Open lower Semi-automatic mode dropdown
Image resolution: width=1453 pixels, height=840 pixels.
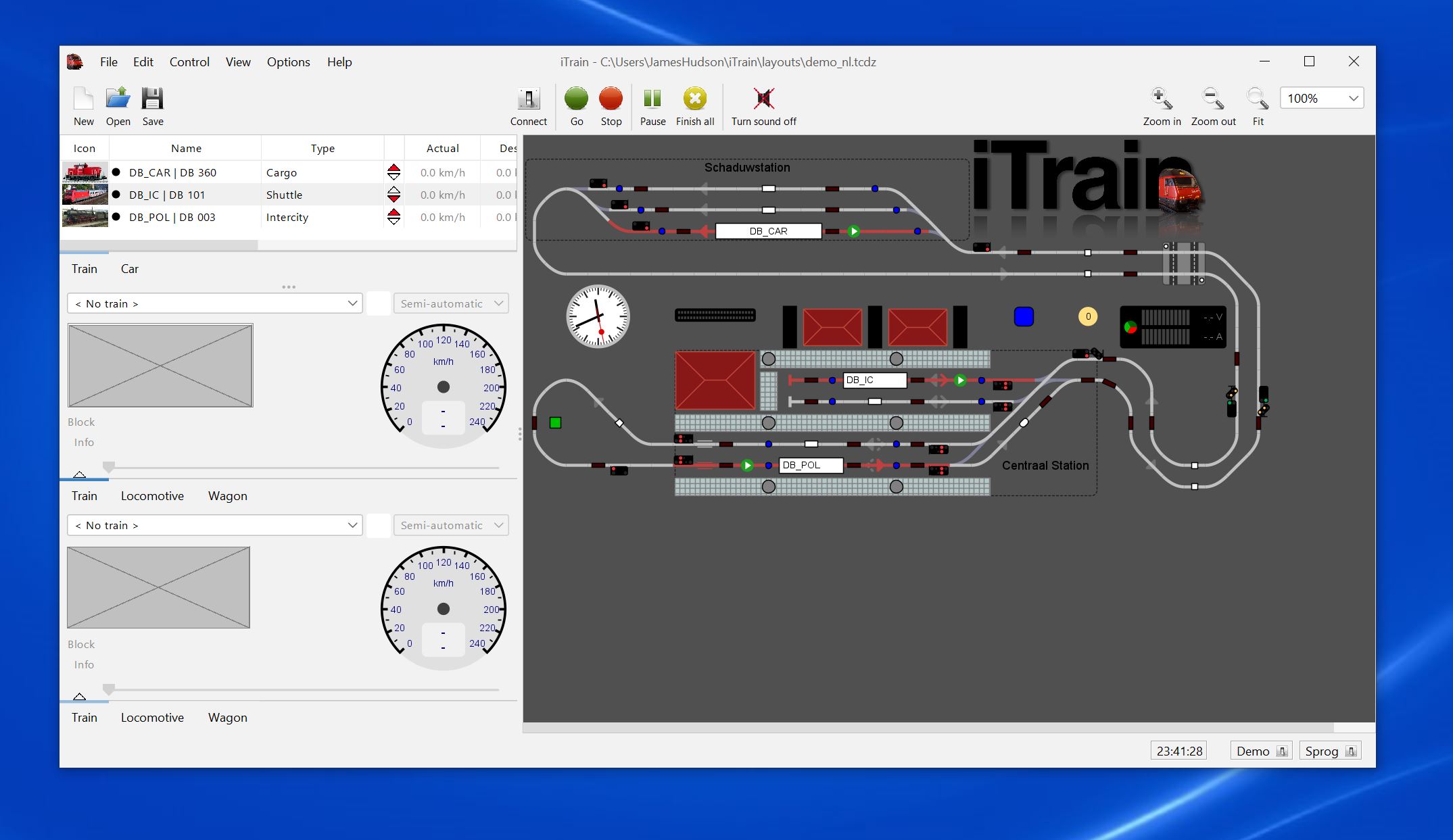point(451,525)
